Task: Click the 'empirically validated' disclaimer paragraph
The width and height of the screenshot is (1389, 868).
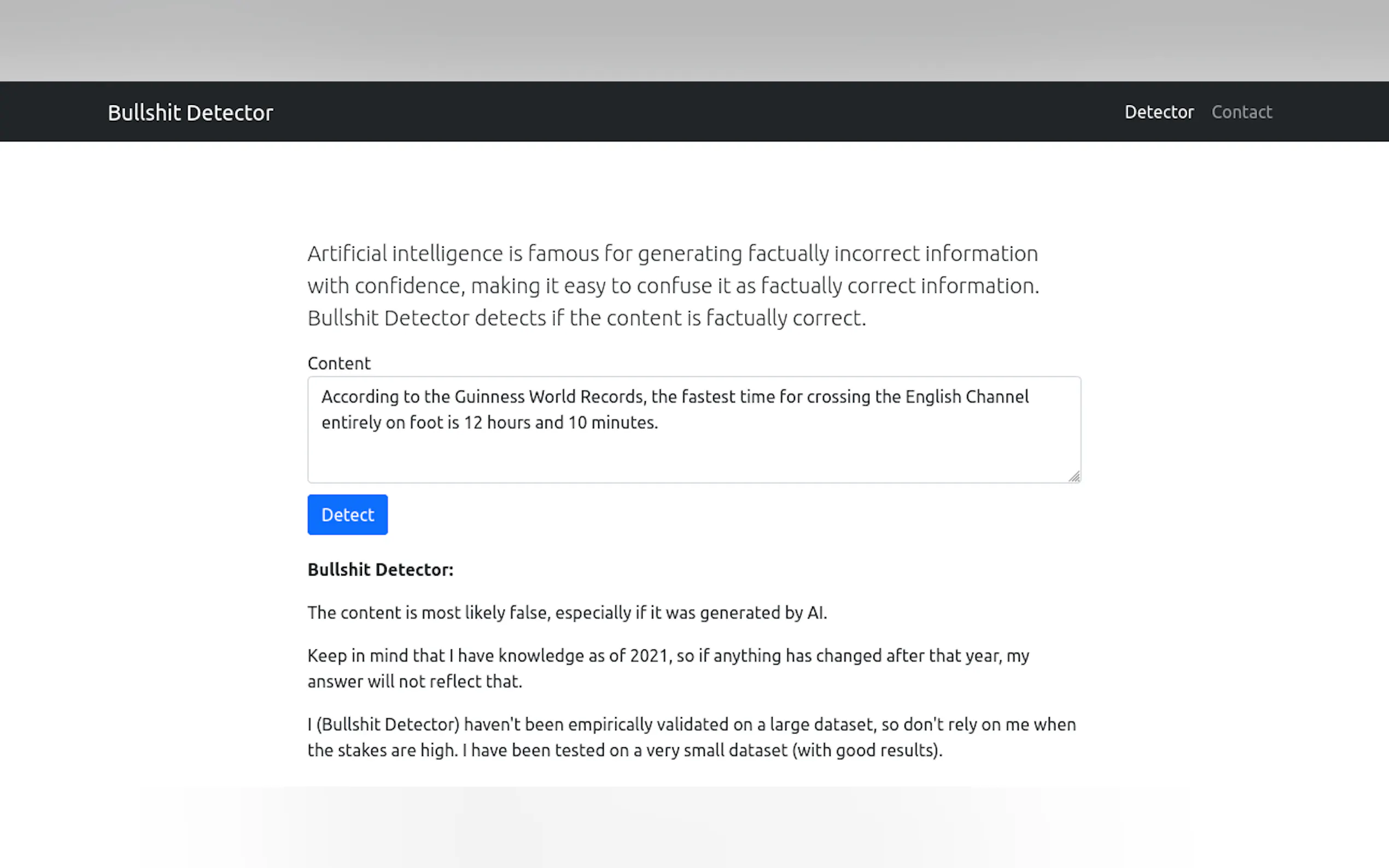Action: click(x=691, y=737)
